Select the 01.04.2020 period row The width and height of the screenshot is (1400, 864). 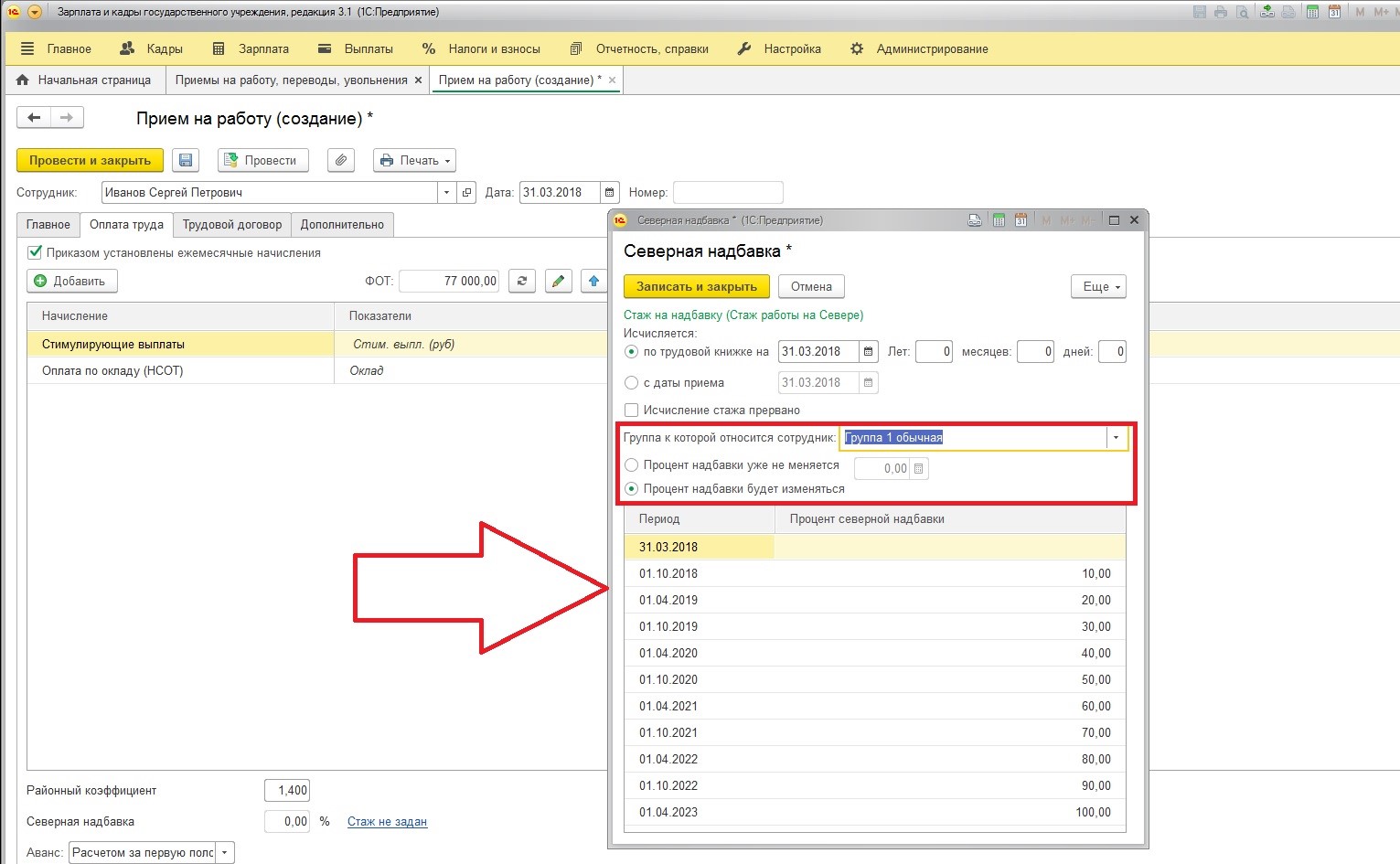(x=874, y=653)
